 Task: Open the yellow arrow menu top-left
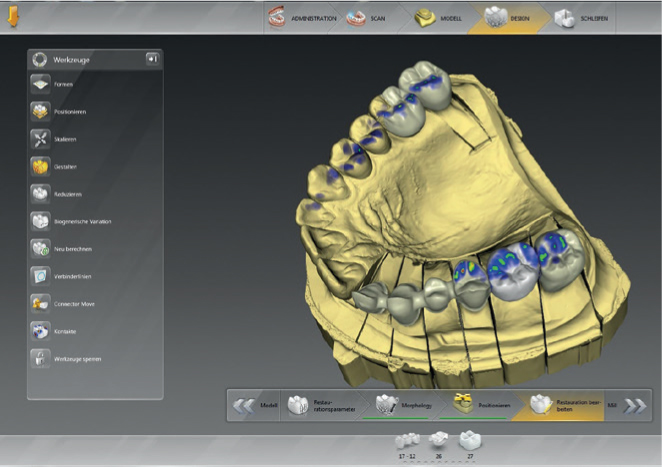click(14, 17)
